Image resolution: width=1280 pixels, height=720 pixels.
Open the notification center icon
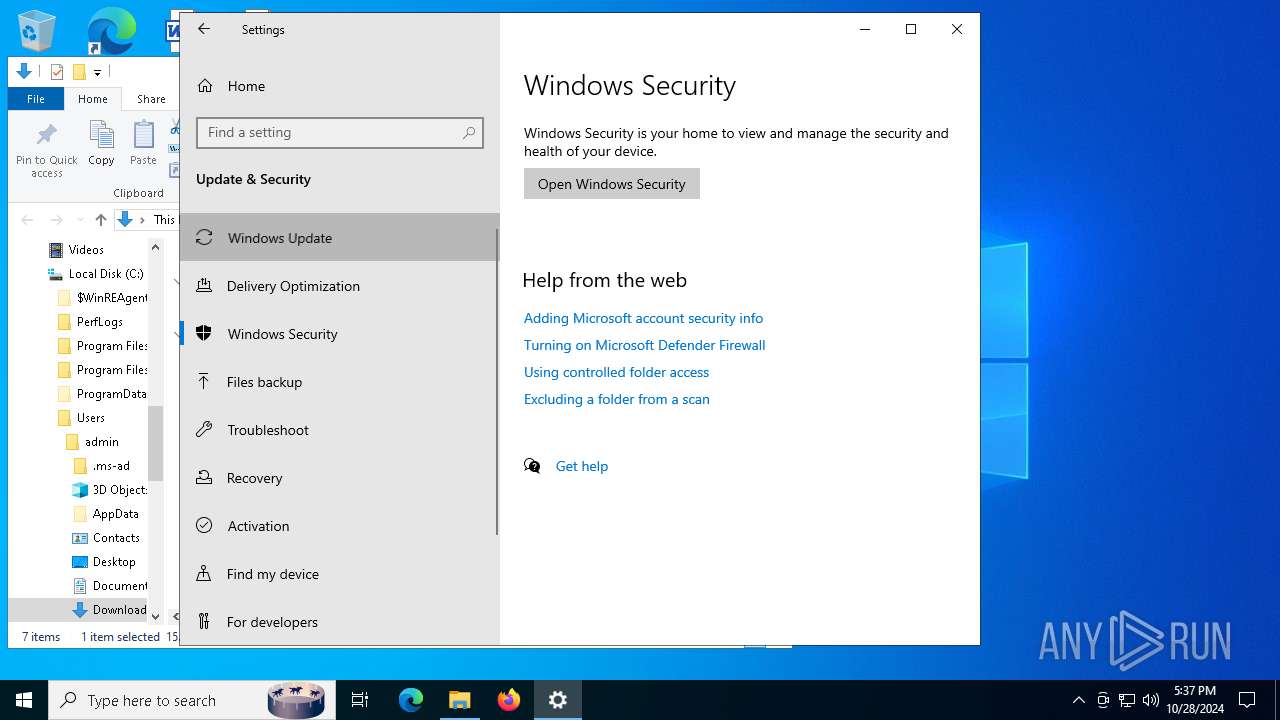tap(1247, 700)
